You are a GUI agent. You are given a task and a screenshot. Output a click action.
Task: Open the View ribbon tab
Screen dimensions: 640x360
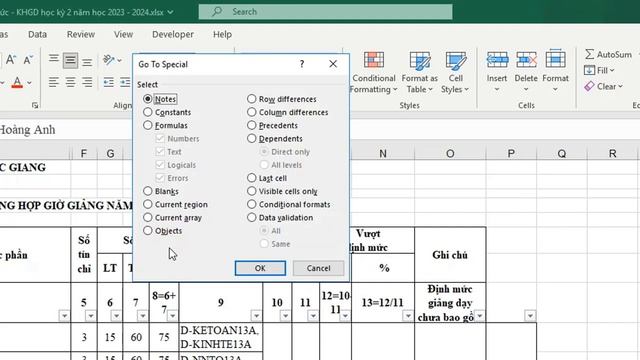(x=123, y=34)
